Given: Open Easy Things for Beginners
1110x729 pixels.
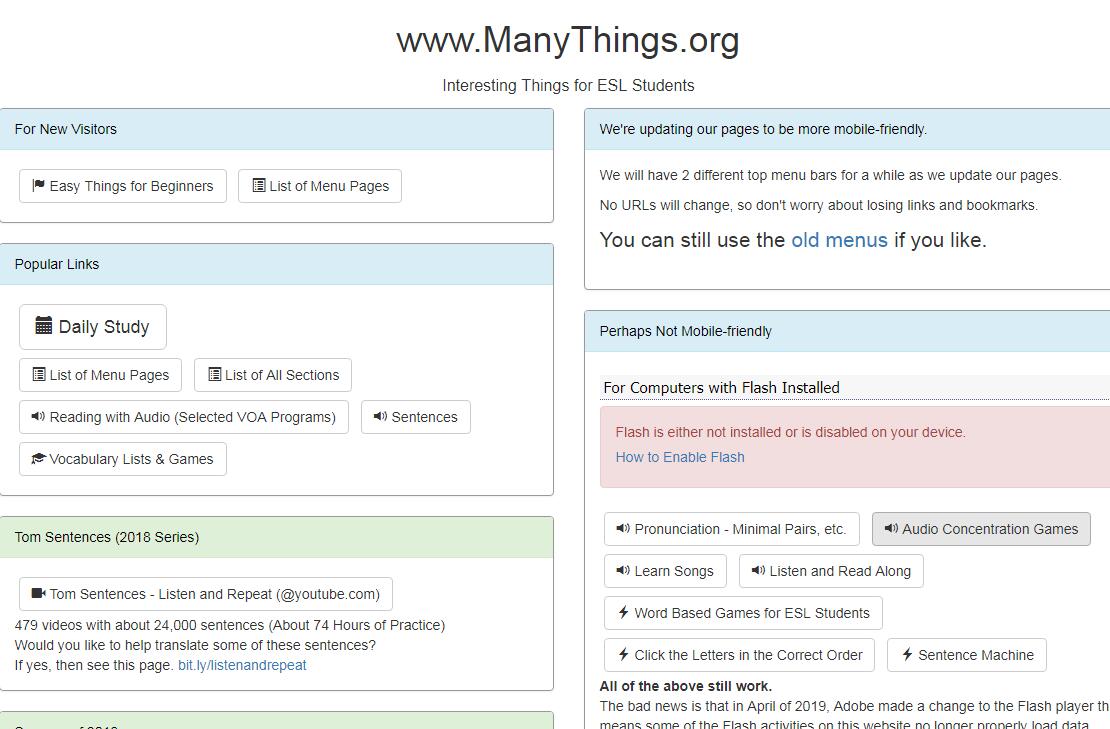Looking at the screenshot, I should 122,186.
